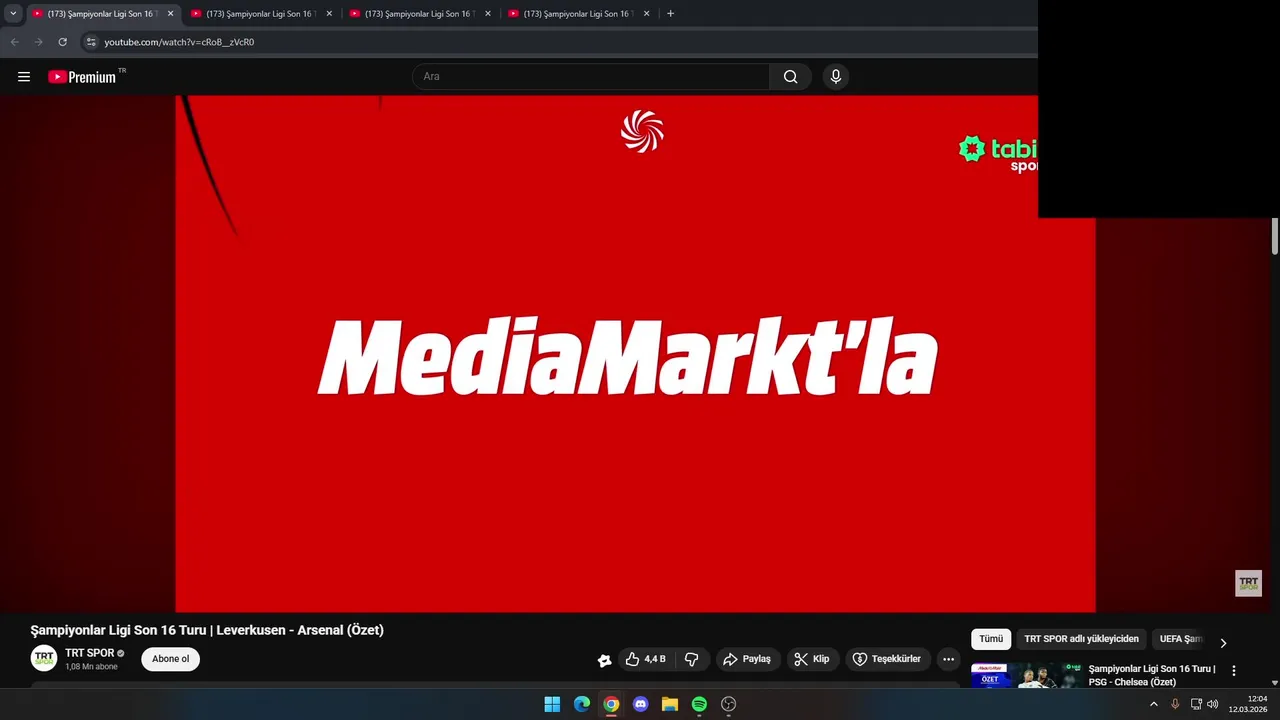The image size is (1280, 720).
Task: Click the microphone icon in system tray
Action: tap(1175, 704)
